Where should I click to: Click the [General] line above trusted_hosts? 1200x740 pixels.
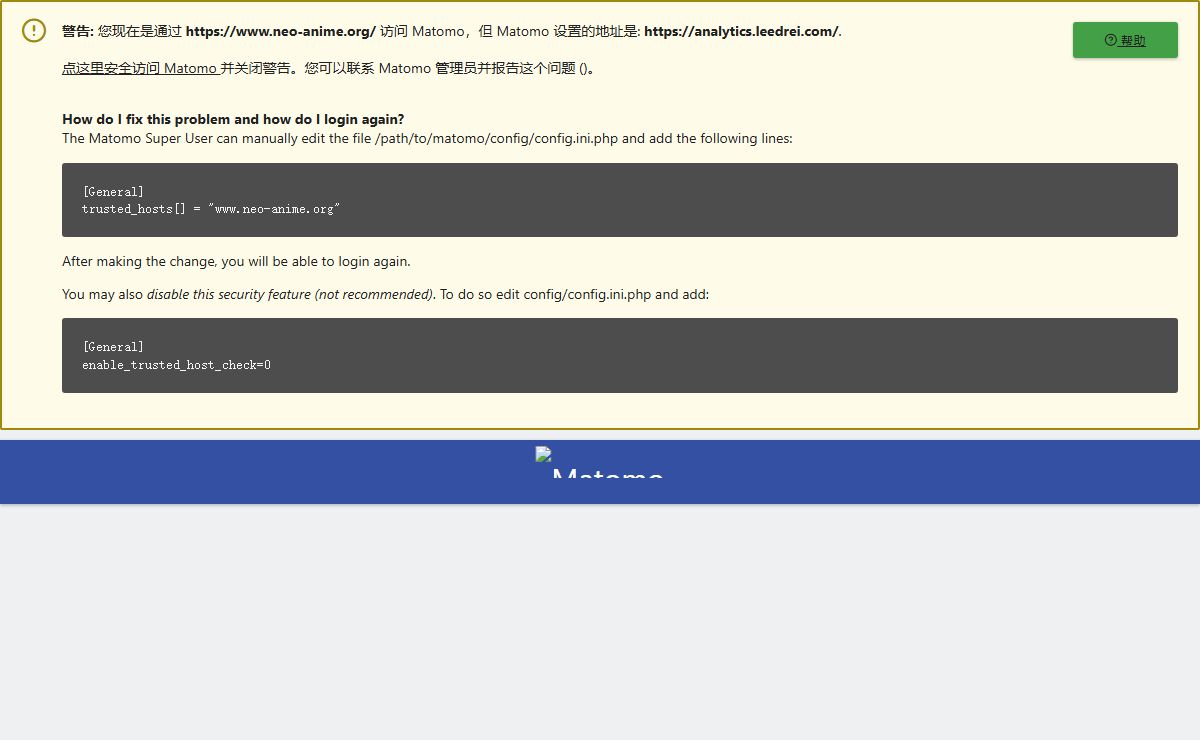click(x=113, y=191)
